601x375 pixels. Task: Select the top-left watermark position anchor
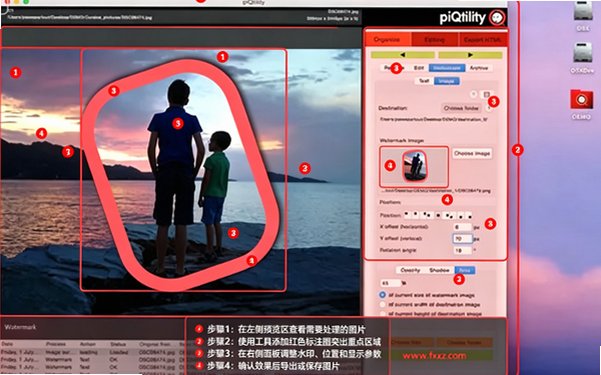pyautogui.click(x=407, y=215)
